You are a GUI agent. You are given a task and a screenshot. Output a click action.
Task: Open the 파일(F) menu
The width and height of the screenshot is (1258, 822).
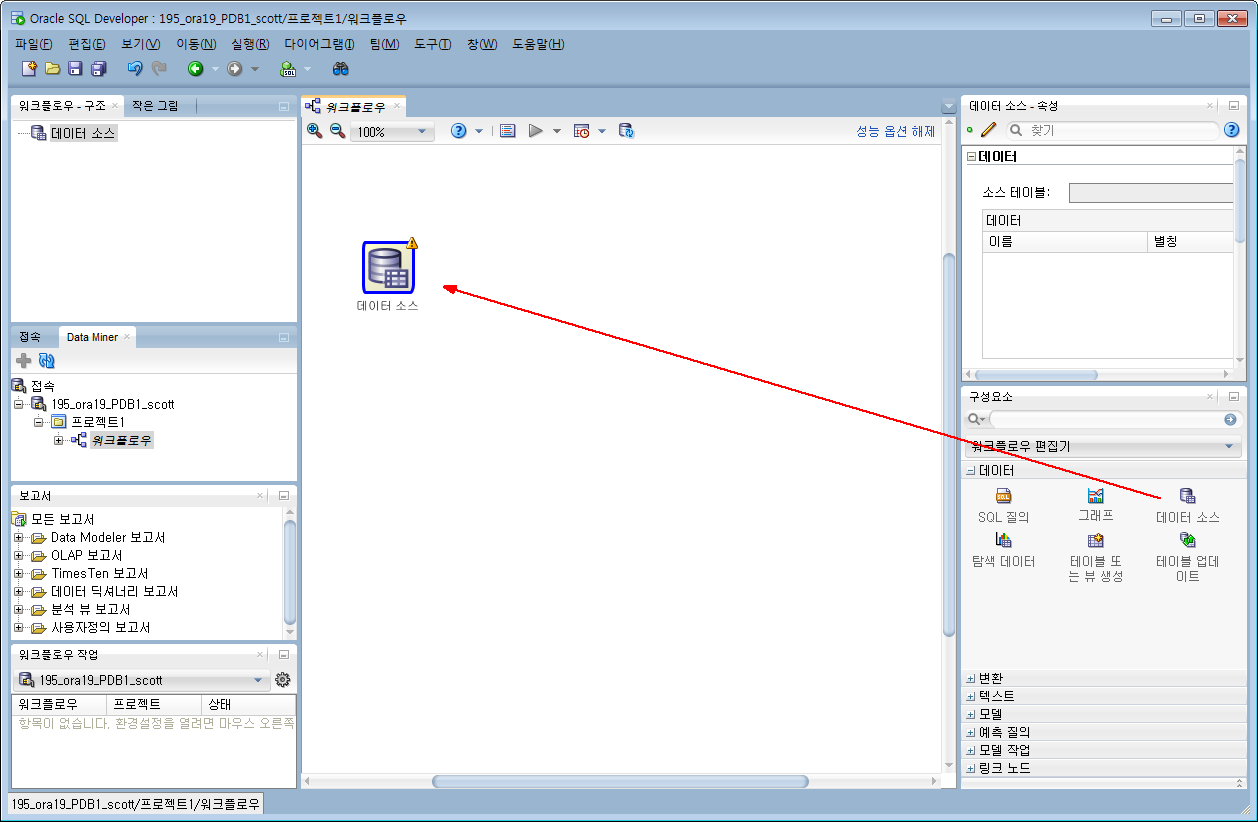(x=34, y=44)
